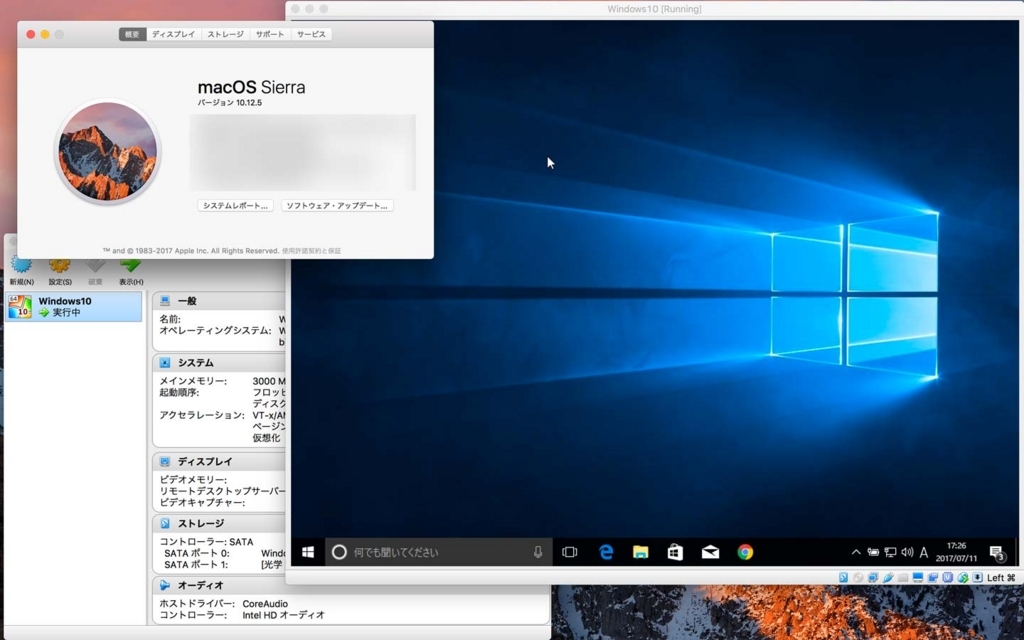
Task: Switch to the サポート tab
Action: [x=270, y=34]
